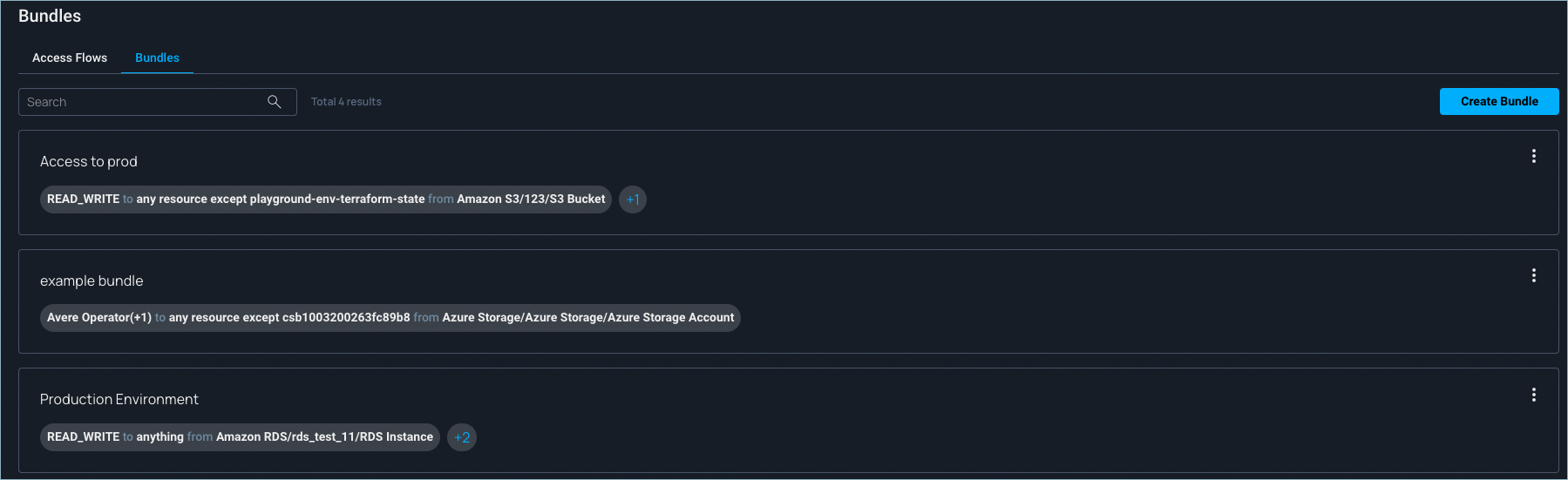
Task: Click the Create Bundle button
Action: click(x=1499, y=101)
